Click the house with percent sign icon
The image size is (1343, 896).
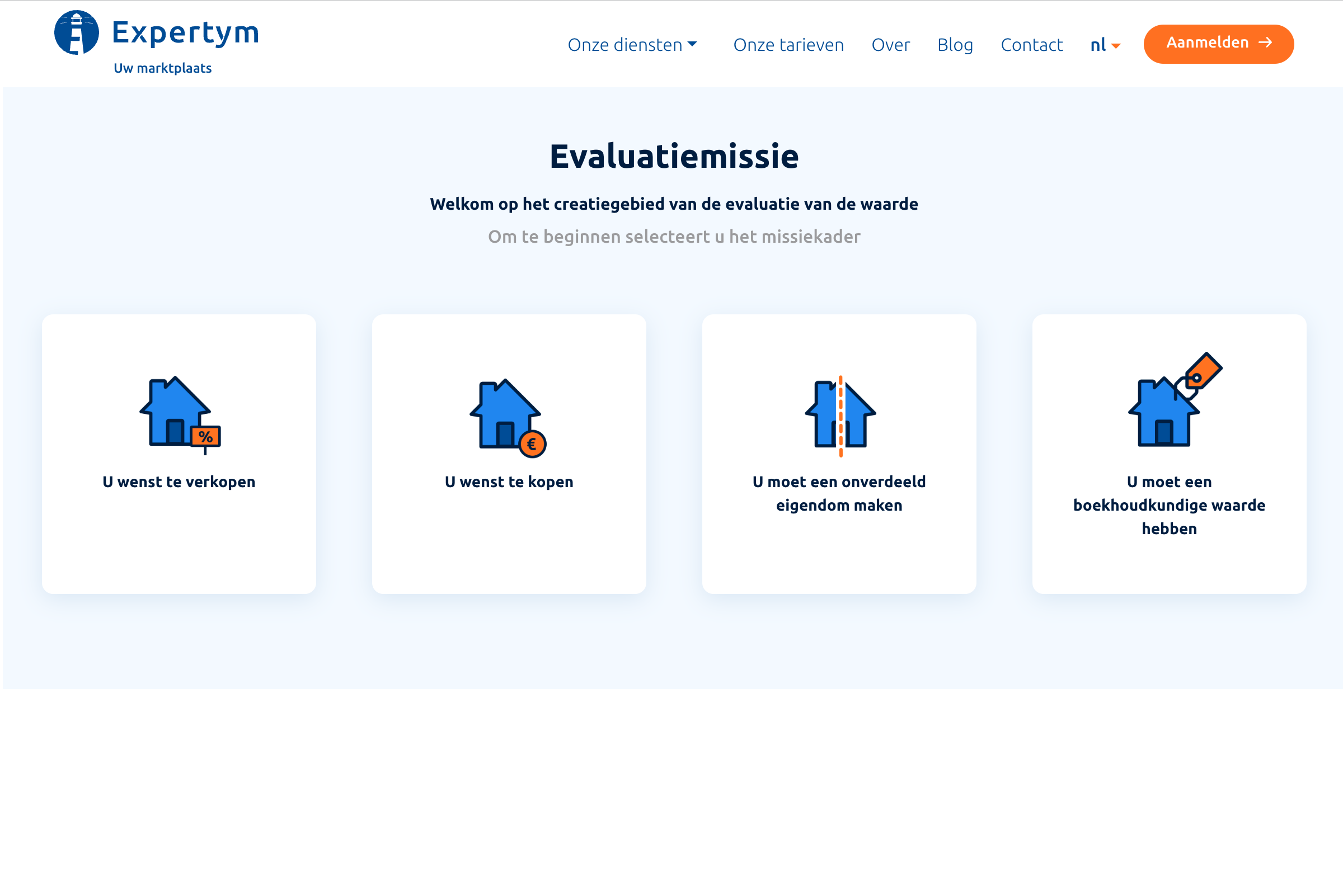tap(180, 416)
